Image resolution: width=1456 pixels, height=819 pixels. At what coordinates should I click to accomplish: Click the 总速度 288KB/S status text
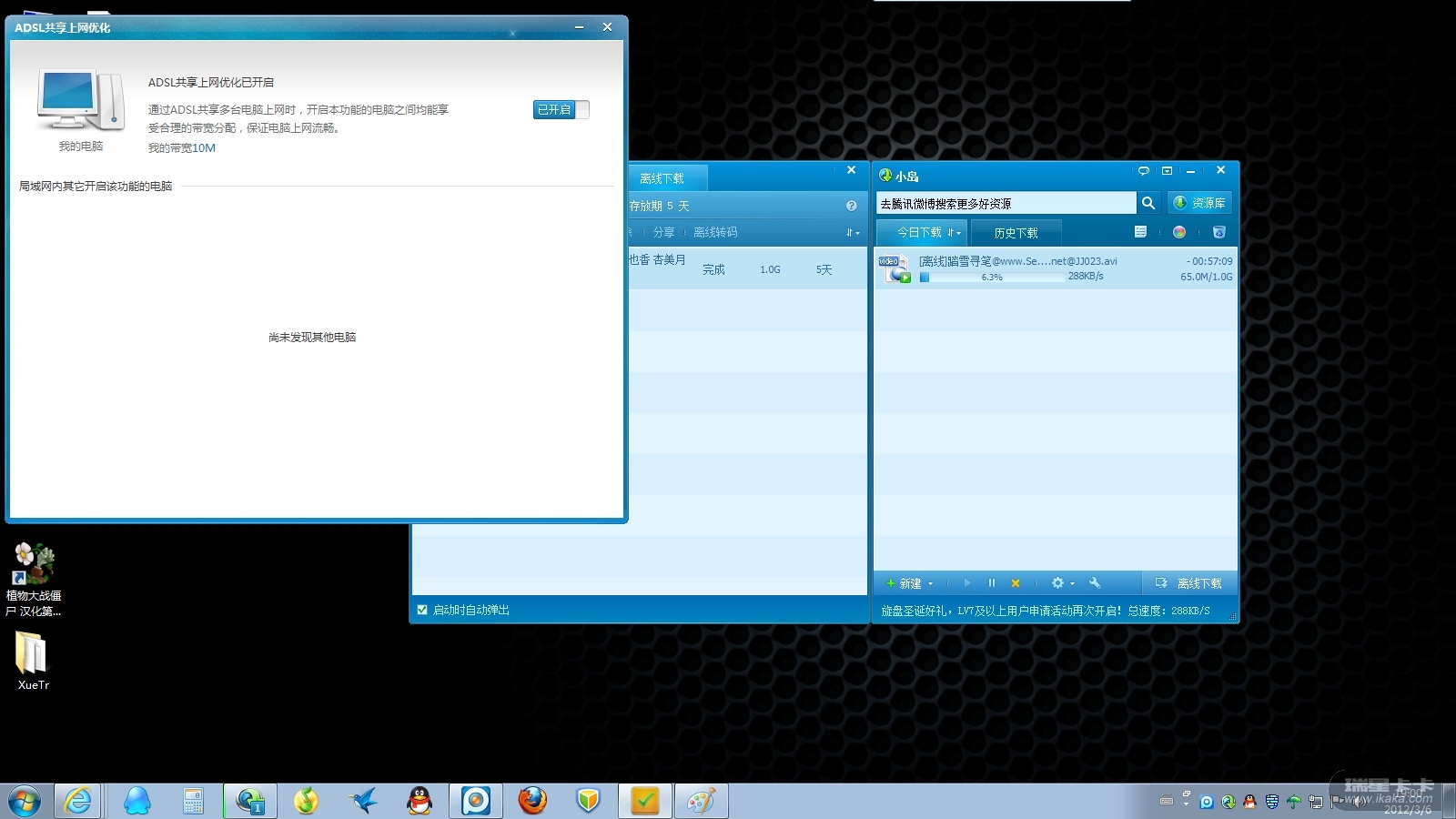coord(1168,611)
